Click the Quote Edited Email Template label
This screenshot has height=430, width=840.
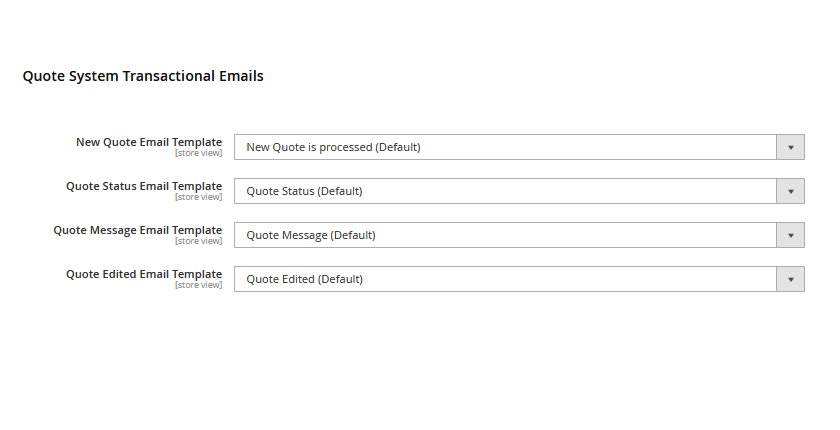click(x=144, y=274)
